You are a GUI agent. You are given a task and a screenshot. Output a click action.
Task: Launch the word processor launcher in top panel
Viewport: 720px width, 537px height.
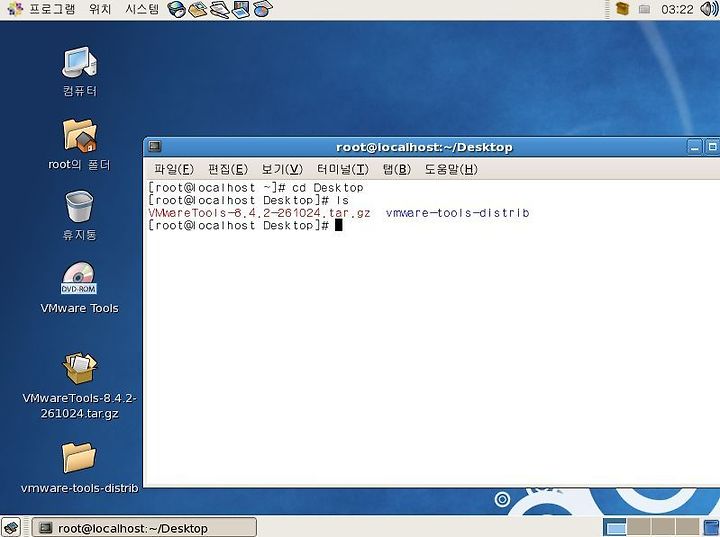pyautogui.click(x=219, y=9)
